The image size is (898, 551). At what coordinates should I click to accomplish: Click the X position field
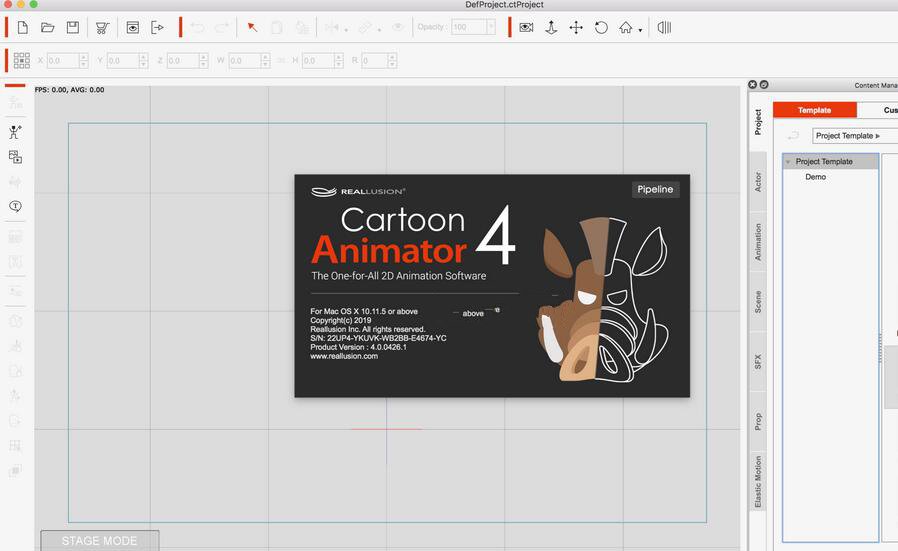pos(62,61)
